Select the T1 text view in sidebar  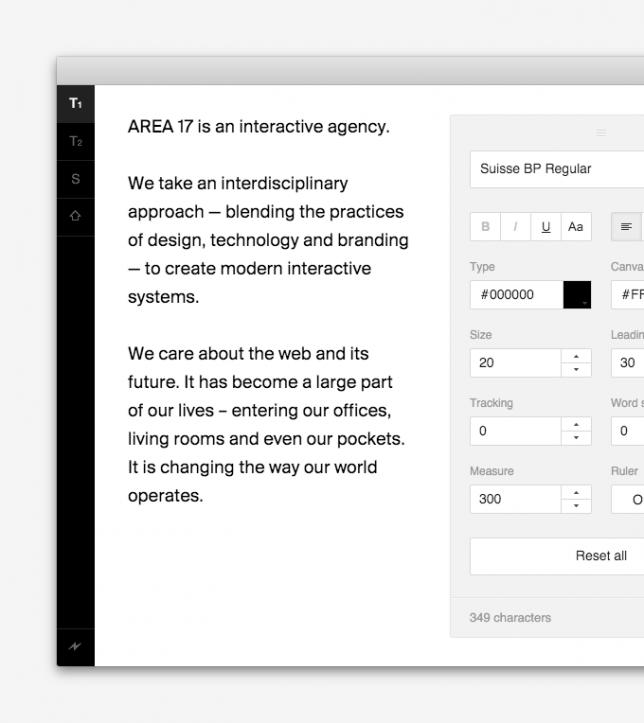[76, 104]
